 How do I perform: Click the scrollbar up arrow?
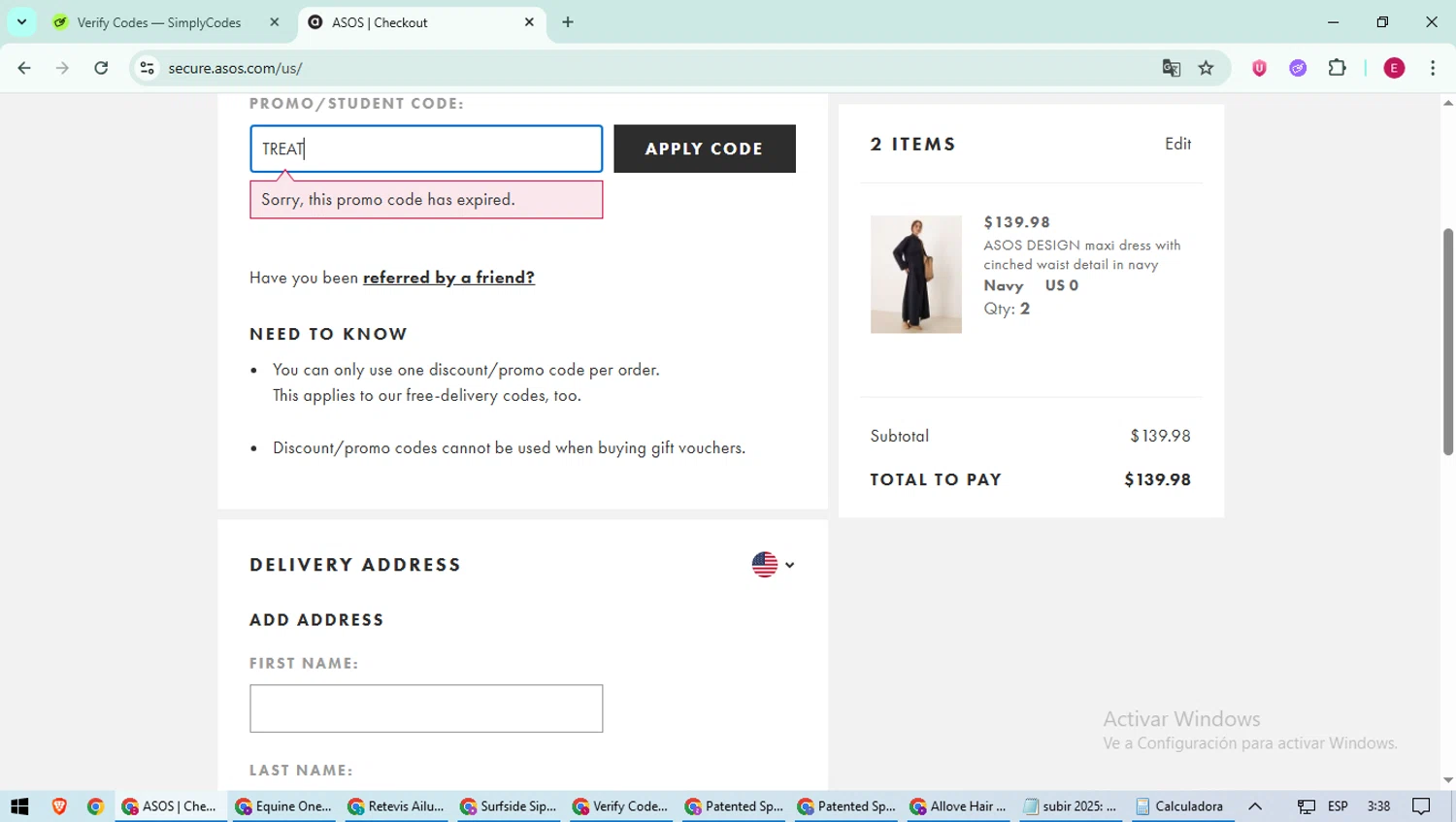(x=1448, y=102)
